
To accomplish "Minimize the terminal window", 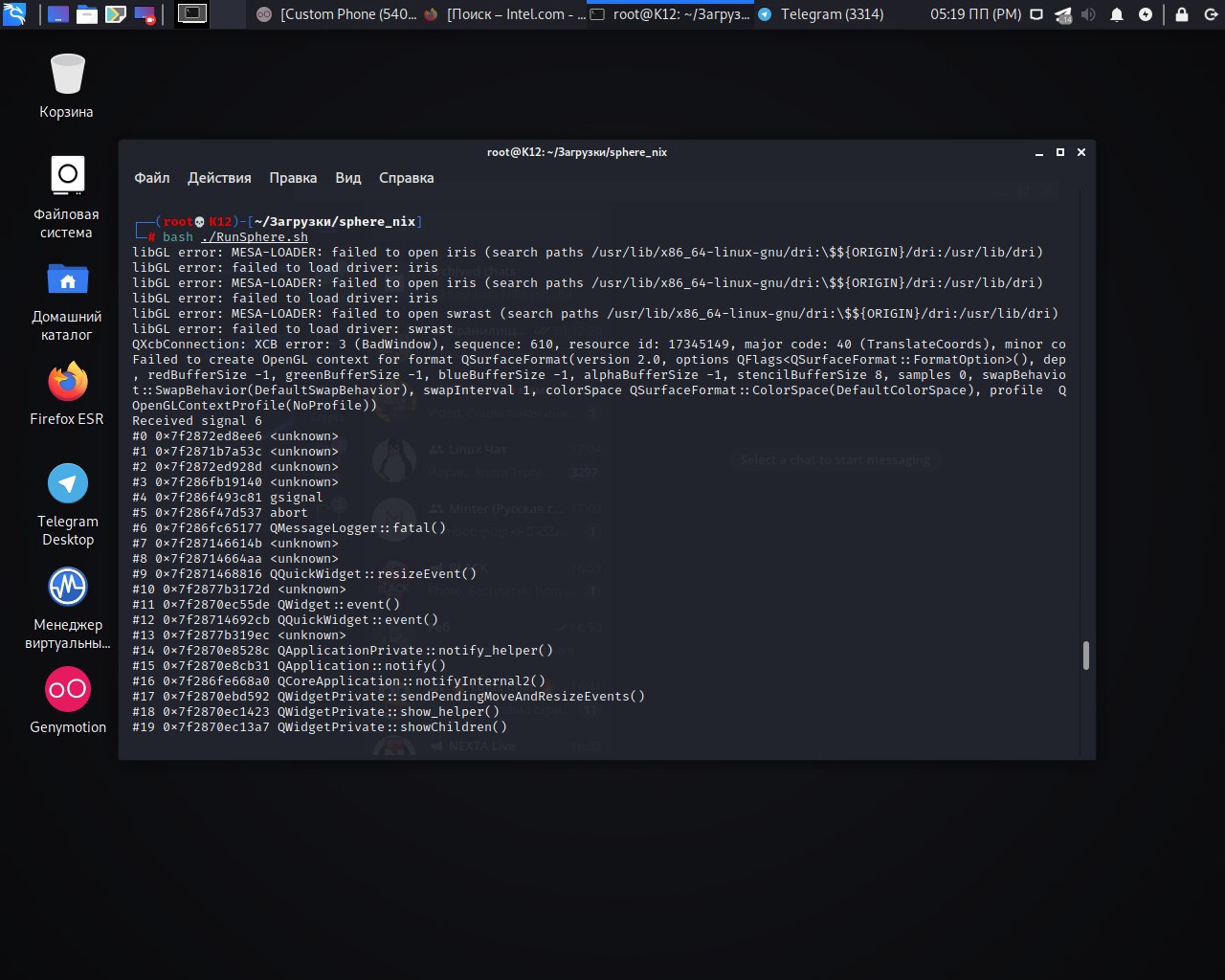I will point(1039,152).
